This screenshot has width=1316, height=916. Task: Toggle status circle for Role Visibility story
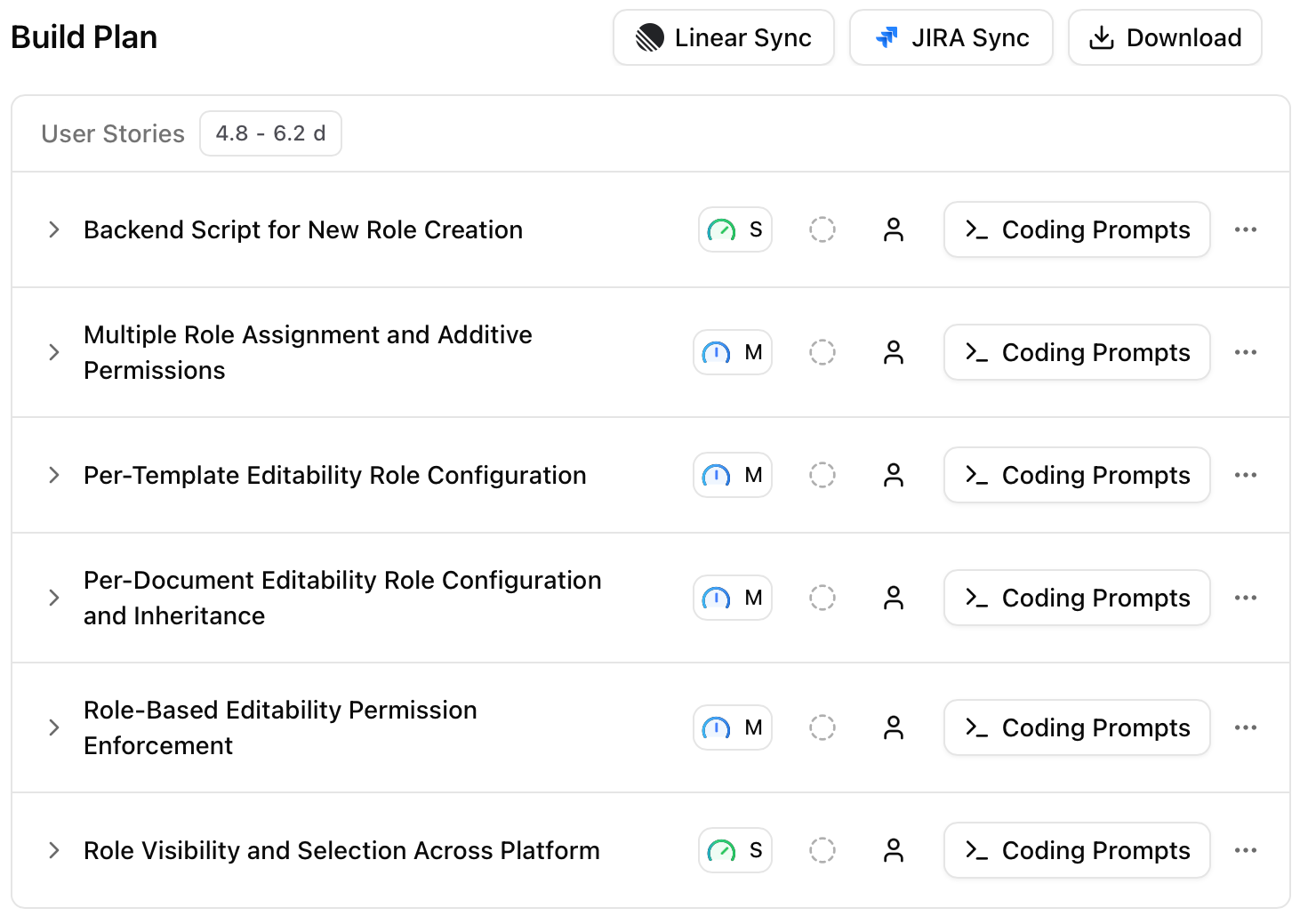click(x=822, y=850)
